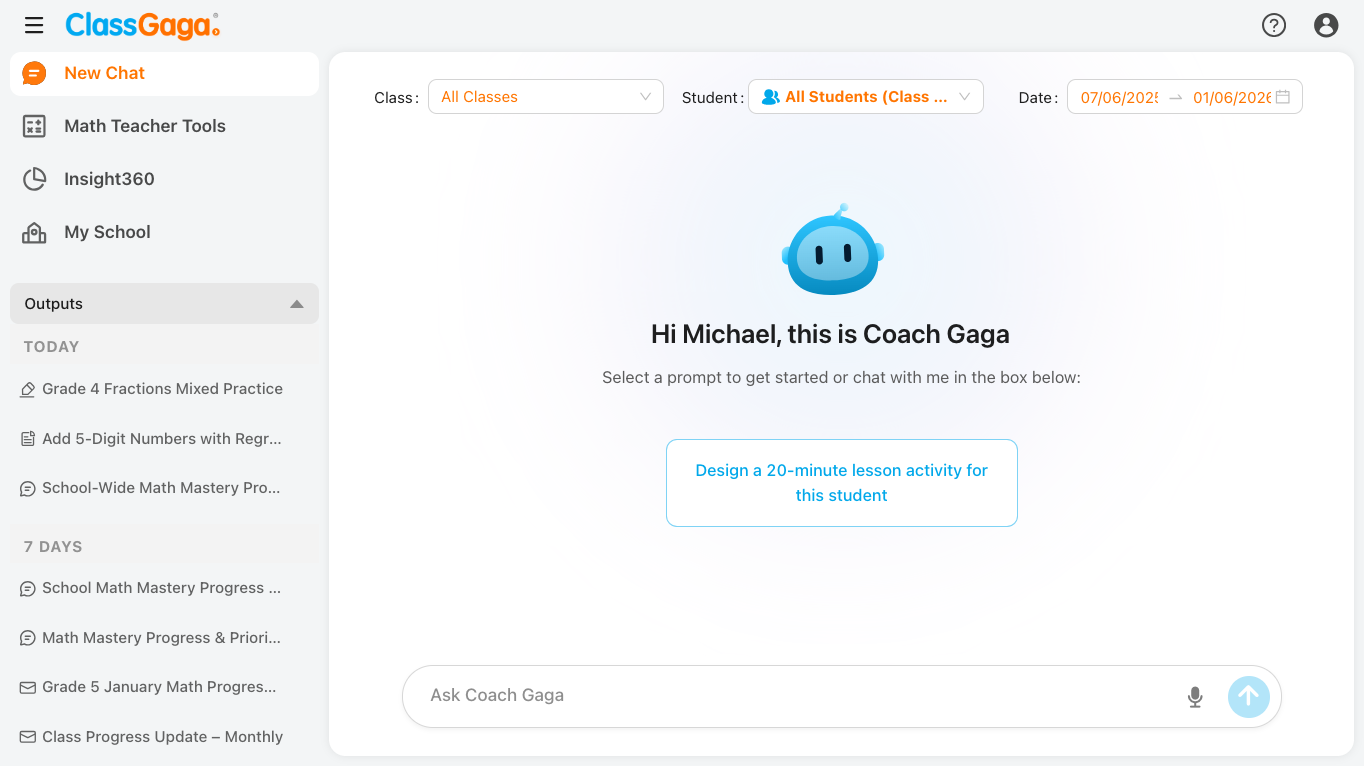Start a New Chat

(x=104, y=73)
